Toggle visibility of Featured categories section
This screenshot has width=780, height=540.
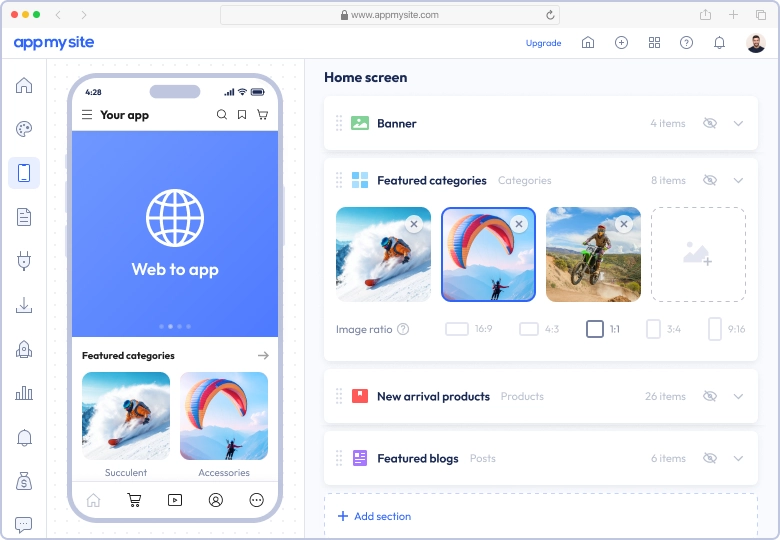[710, 180]
